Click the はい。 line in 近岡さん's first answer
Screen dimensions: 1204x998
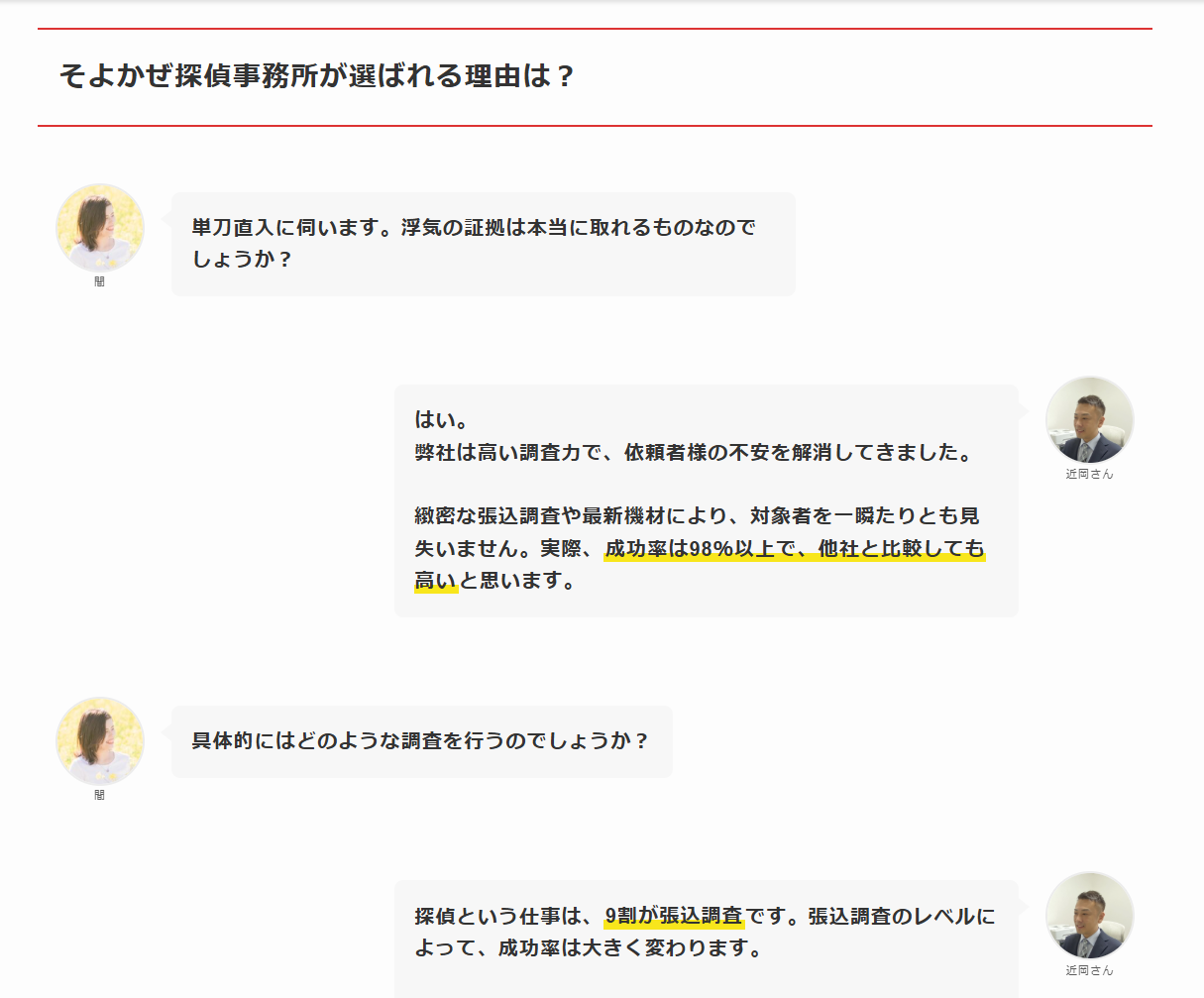442,420
